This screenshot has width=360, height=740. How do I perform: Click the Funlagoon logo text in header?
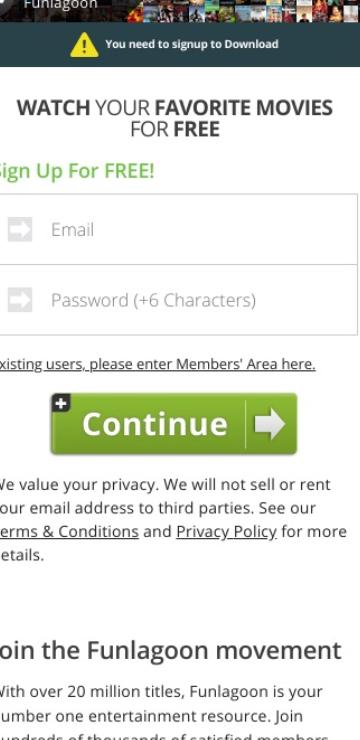[60, 5]
